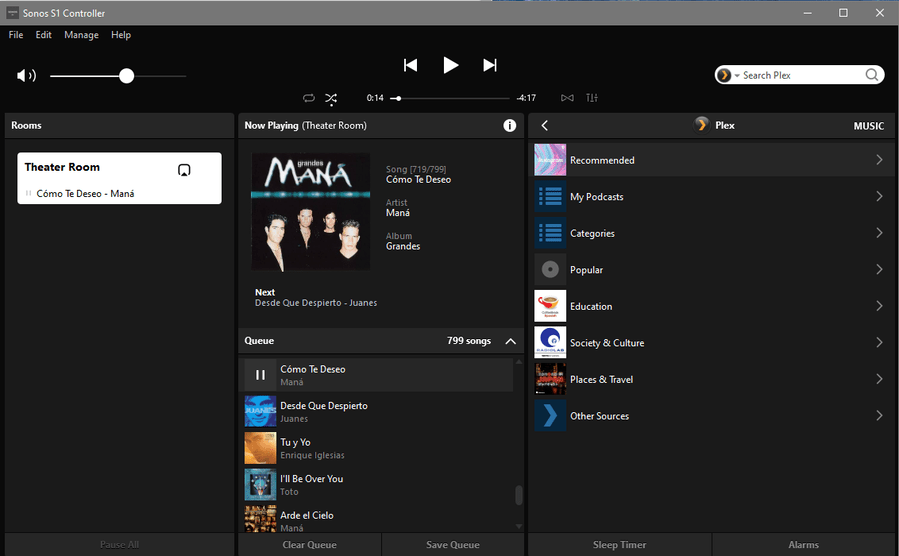Click the track progress bar handle
The width and height of the screenshot is (899, 556).
[398, 99]
